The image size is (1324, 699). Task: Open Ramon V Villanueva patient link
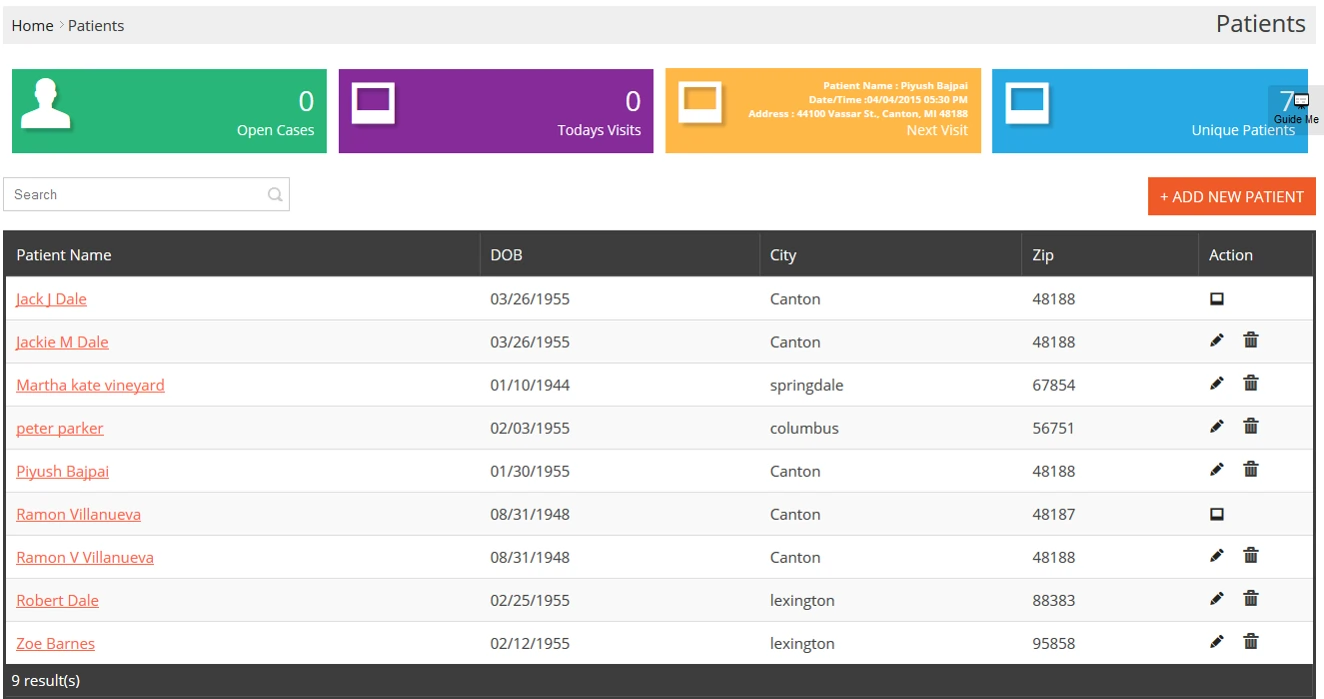tap(85, 557)
